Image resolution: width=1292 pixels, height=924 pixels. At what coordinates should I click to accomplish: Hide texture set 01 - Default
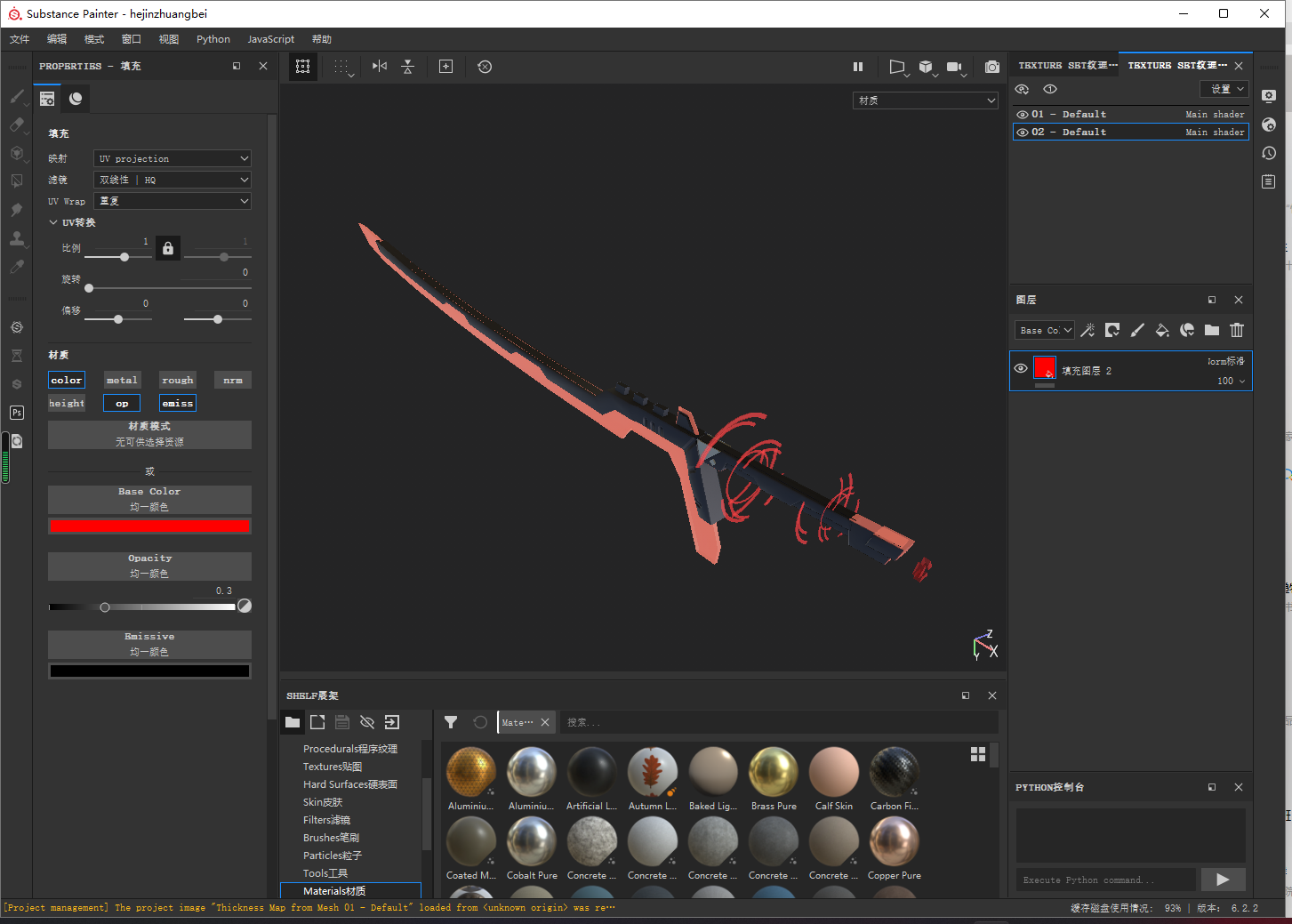[1023, 115]
